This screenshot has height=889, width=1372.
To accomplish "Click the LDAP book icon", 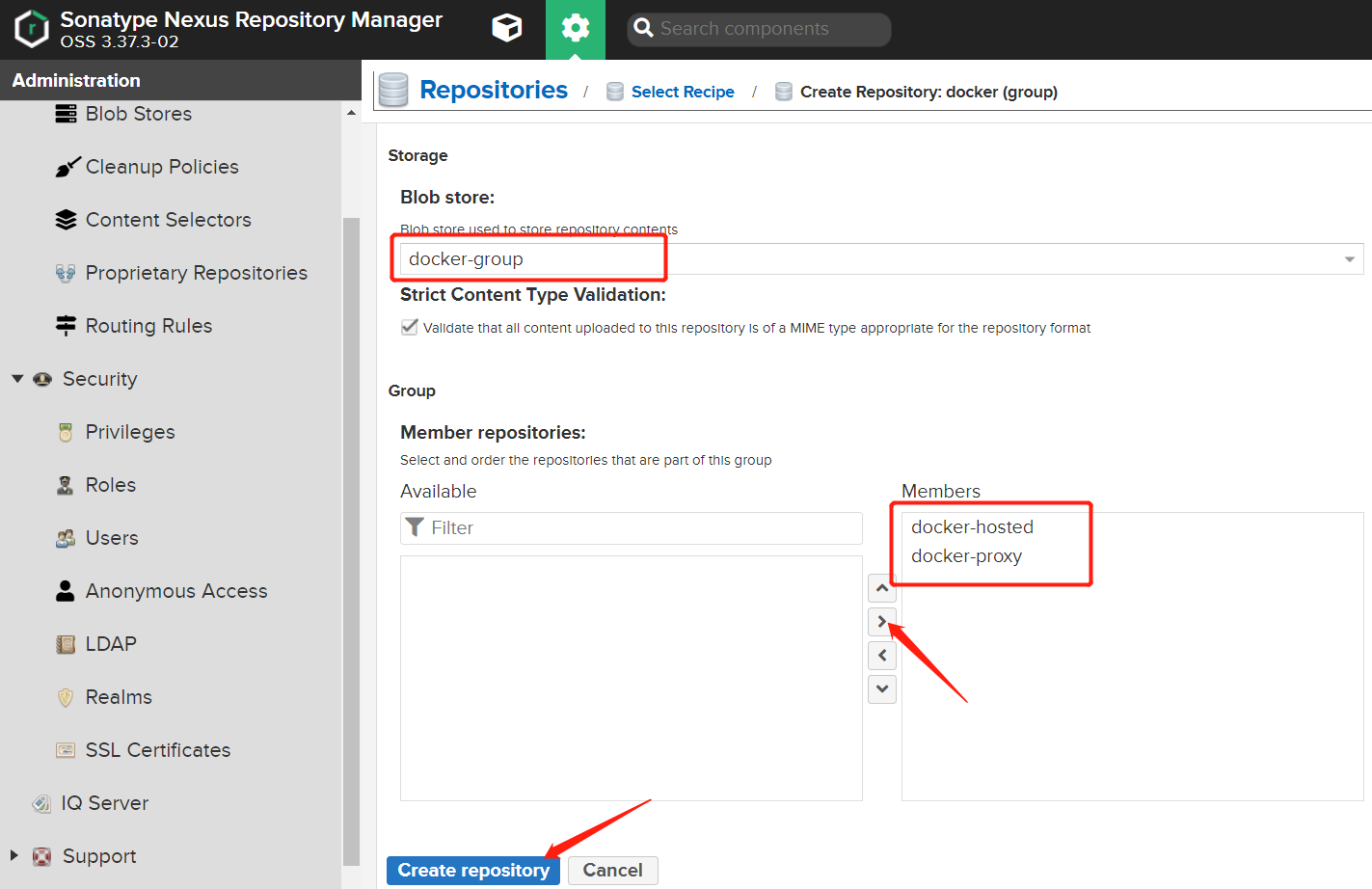I will point(66,644).
